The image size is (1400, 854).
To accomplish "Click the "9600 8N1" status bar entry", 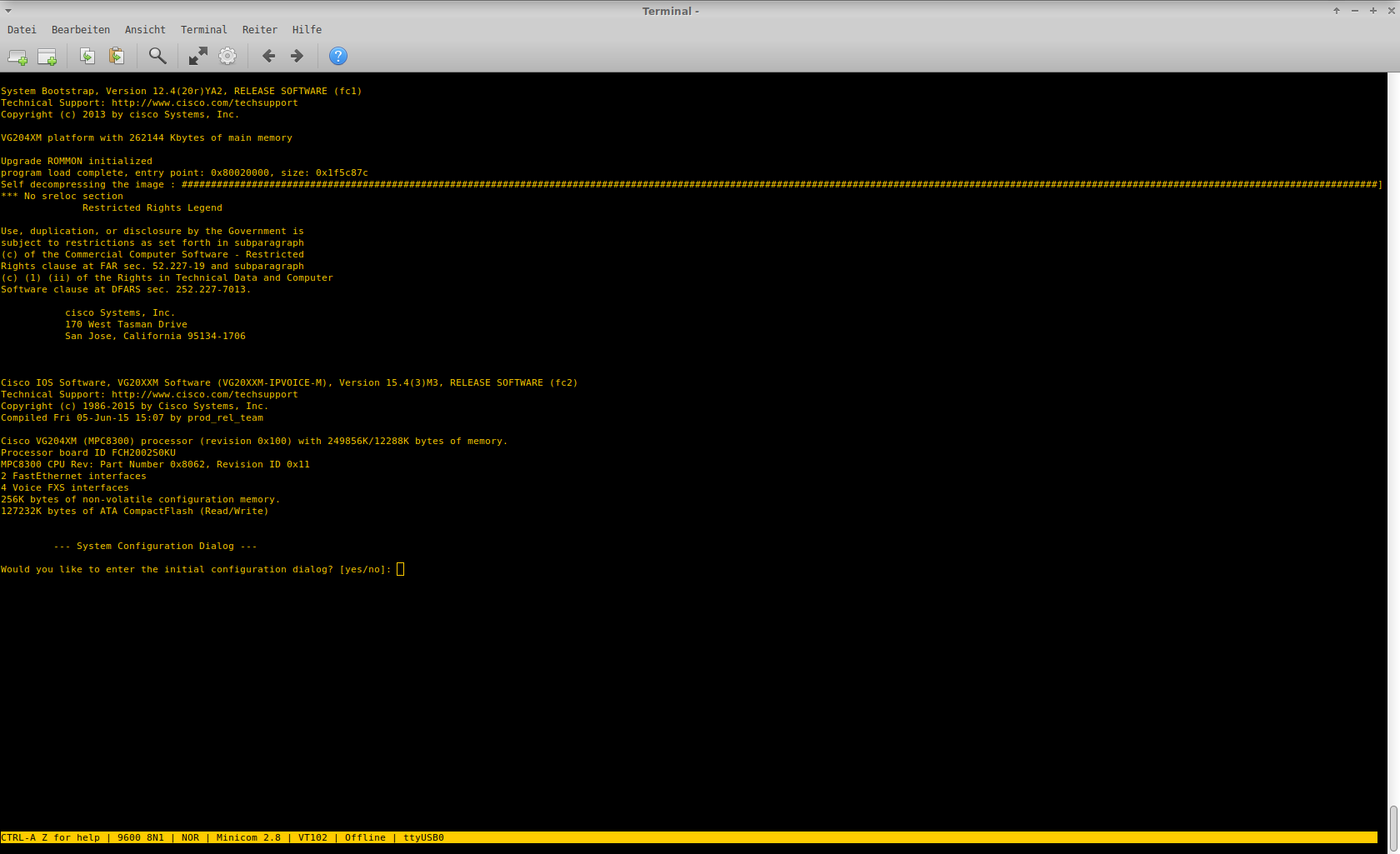I will coord(141,838).
